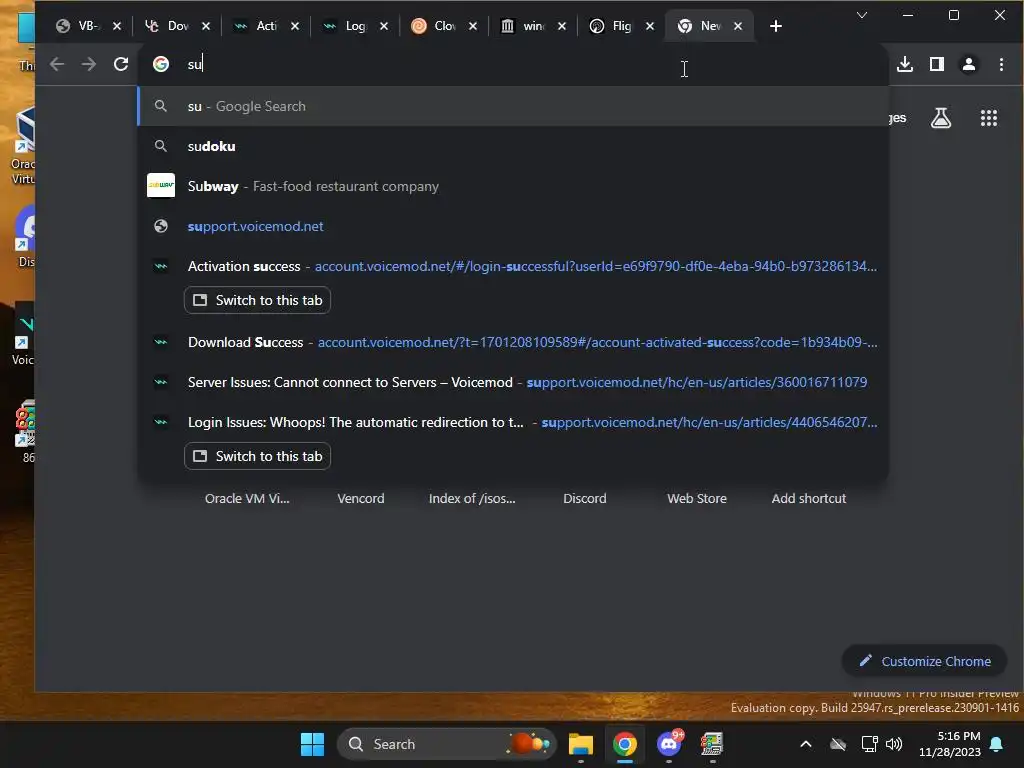The height and width of the screenshot is (768, 1024).
Task: Open Chrome three-dot menu
Action: pyautogui.click(x=1001, y=64)
